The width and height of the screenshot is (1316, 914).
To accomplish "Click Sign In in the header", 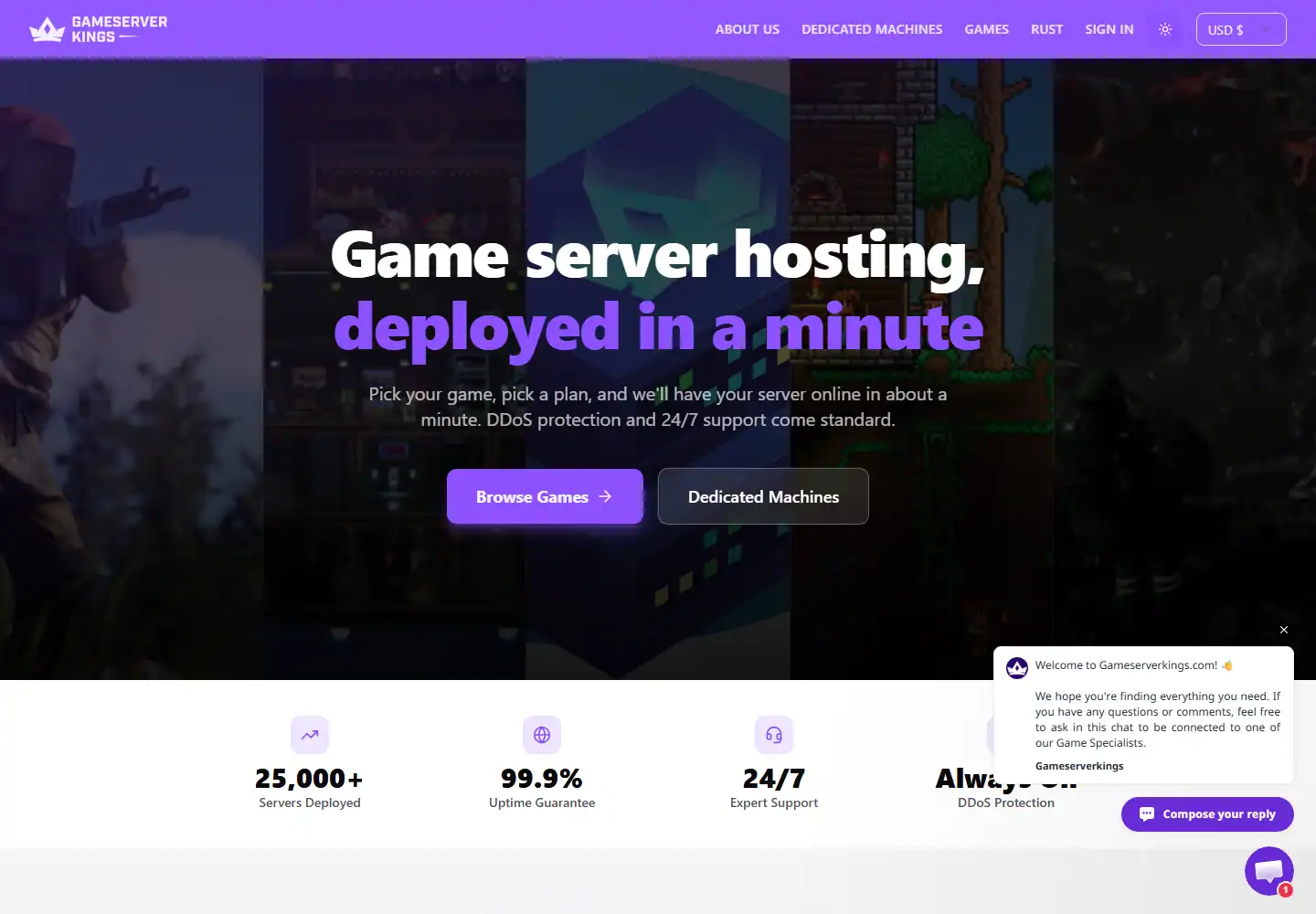I will (1109, 29).
